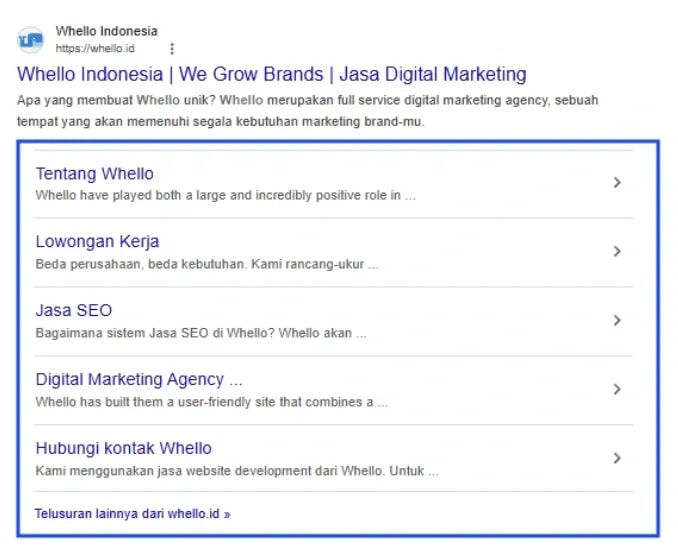Open the Lowongan Kerja sitelink
Image resolution: width=678 pixels, height=554 pixels.
(x=97, y=242)
